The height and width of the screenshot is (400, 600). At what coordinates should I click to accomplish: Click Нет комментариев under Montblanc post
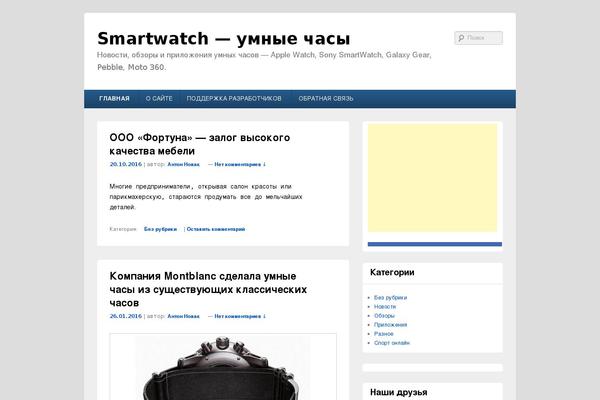tap(239, 316)
